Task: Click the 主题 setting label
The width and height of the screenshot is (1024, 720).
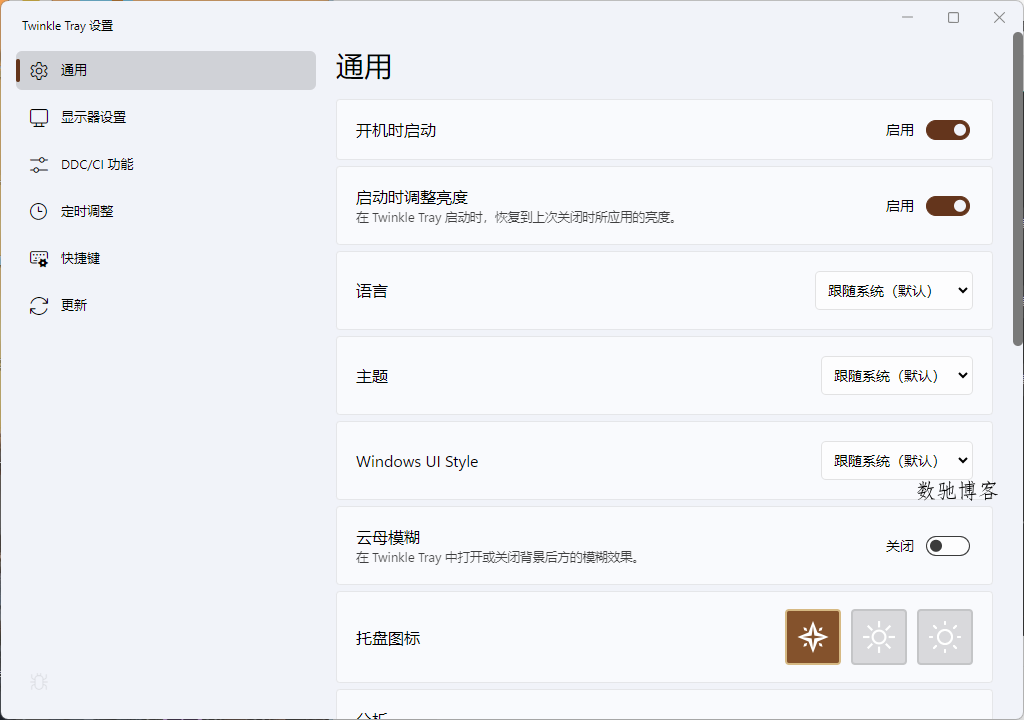Action: tap(372, 376)
